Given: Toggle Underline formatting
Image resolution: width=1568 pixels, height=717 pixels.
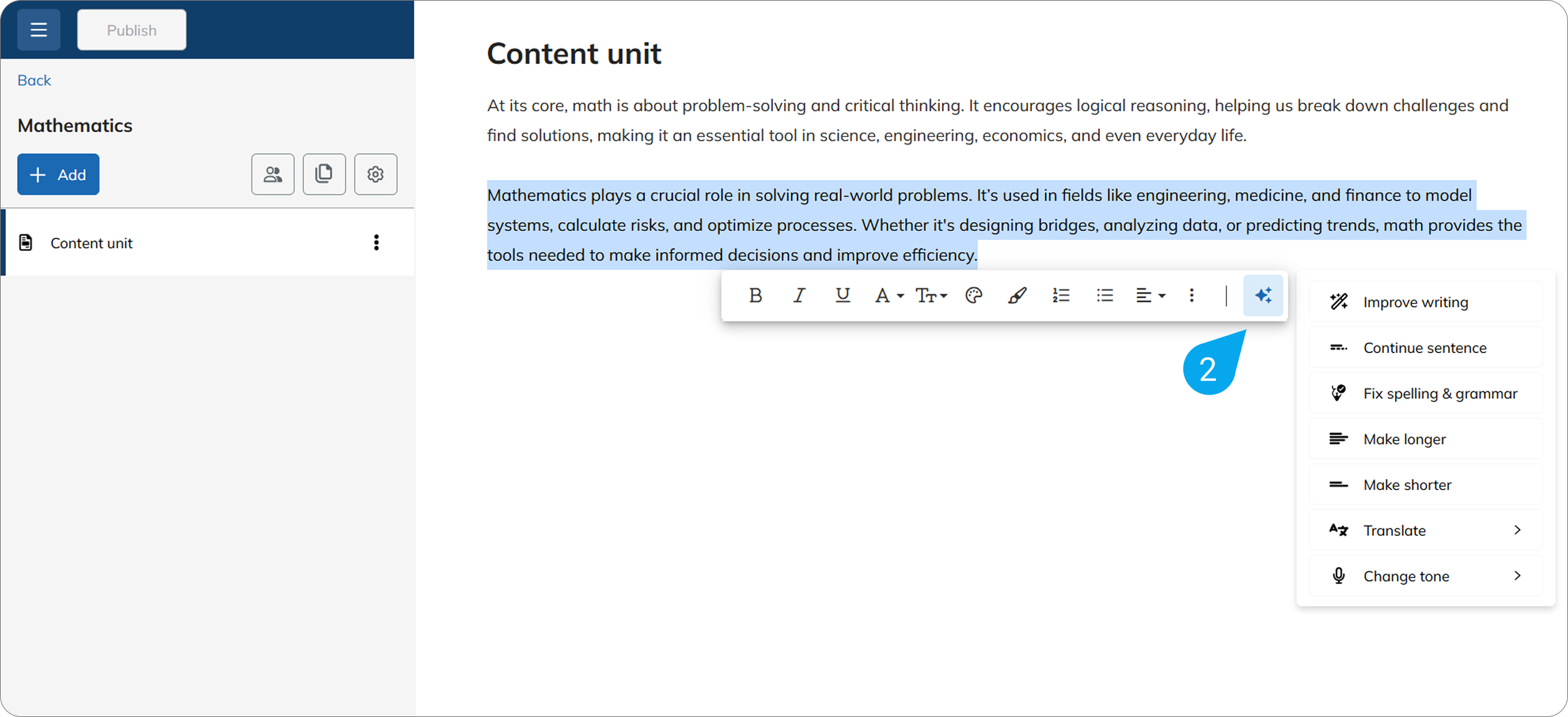Looking at the screenshot, I should point(843,295).
